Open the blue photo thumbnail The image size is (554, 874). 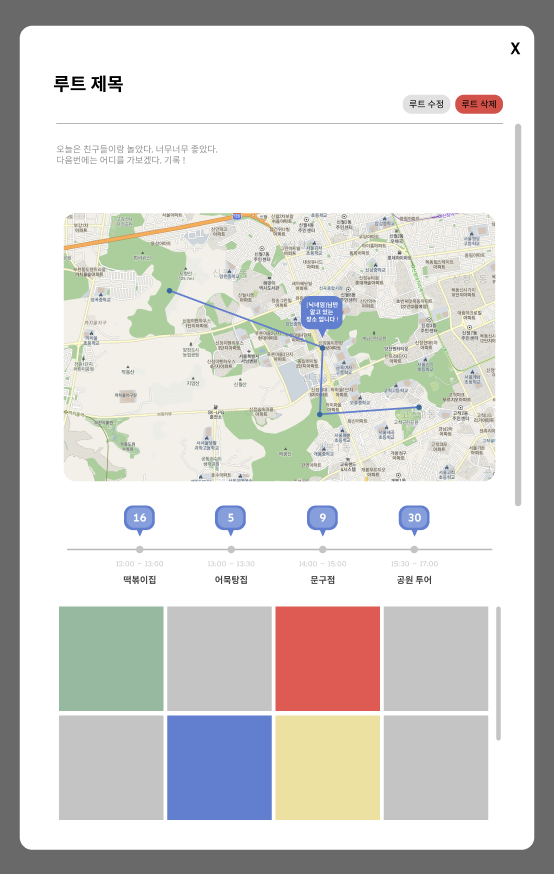[x=220, y=768]
